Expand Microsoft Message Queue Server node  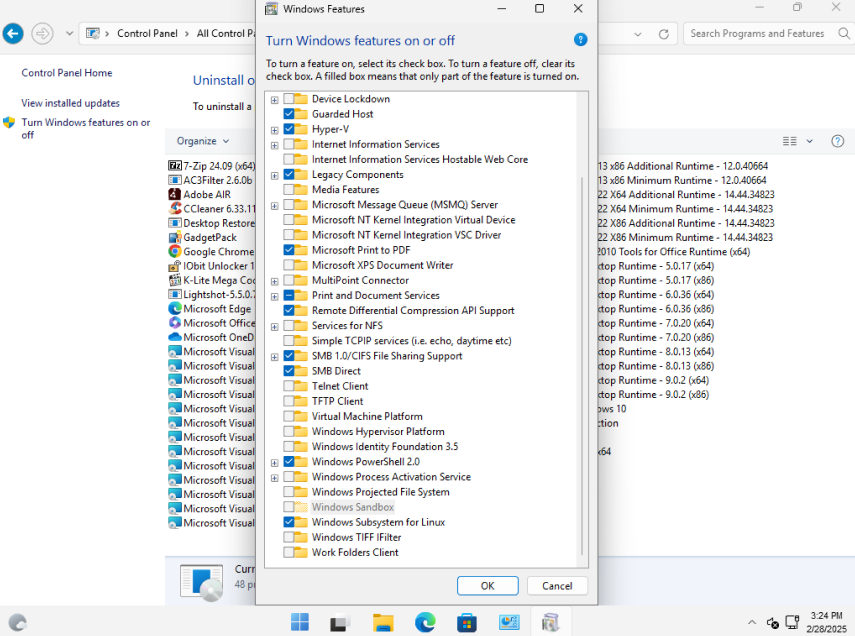[274, 206]
